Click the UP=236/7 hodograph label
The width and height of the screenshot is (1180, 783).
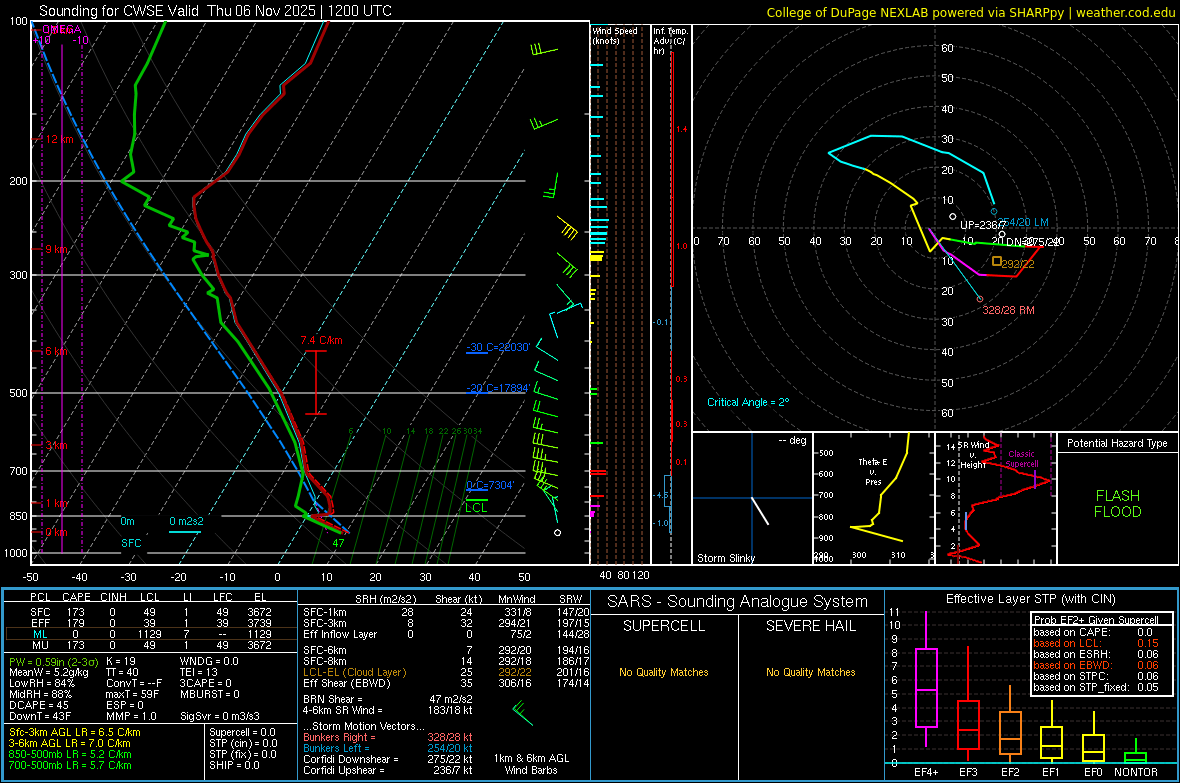coord(983,225)
